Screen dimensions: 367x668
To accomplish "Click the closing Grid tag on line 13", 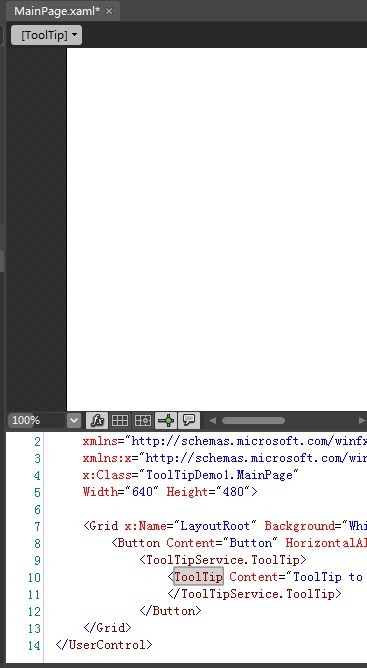I will click(107, 628).
